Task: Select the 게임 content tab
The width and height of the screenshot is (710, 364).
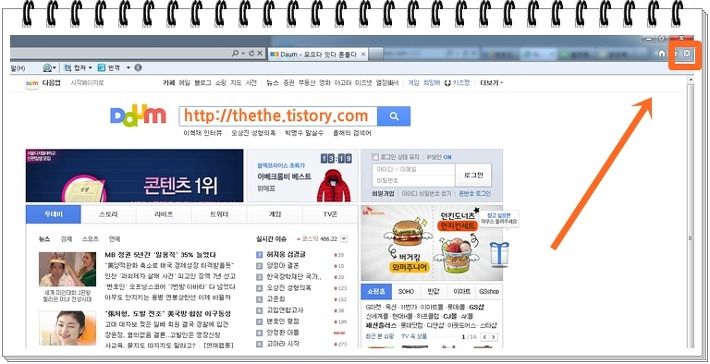Action: 275,215
